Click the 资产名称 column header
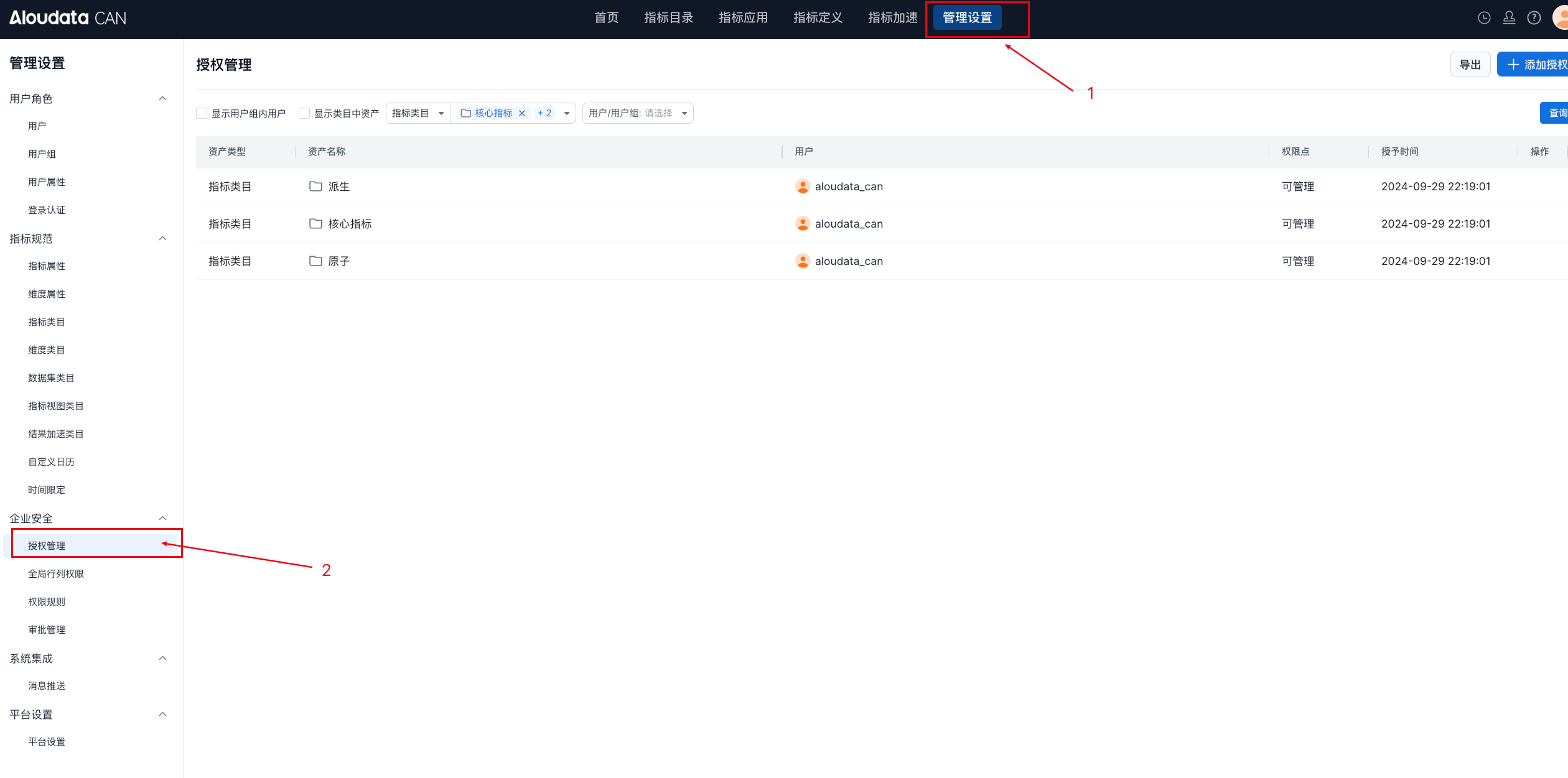The width and height of the screenshot is (1568, 778). (327, 152)
